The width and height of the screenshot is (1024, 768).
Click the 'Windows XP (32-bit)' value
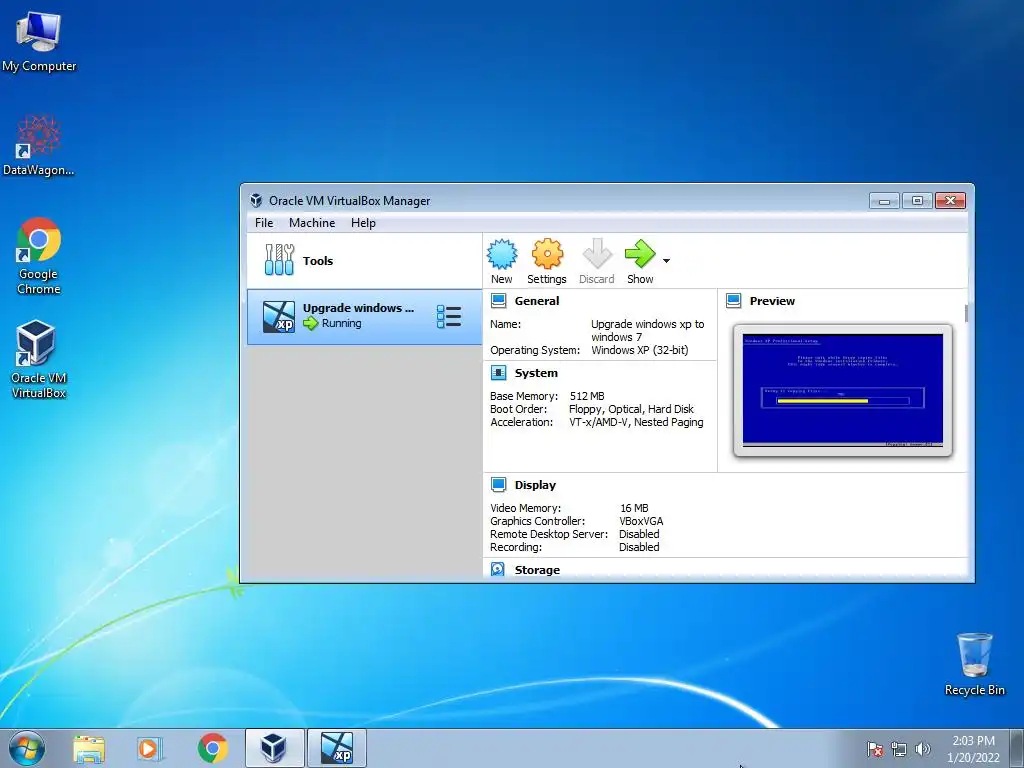point(640,350)
